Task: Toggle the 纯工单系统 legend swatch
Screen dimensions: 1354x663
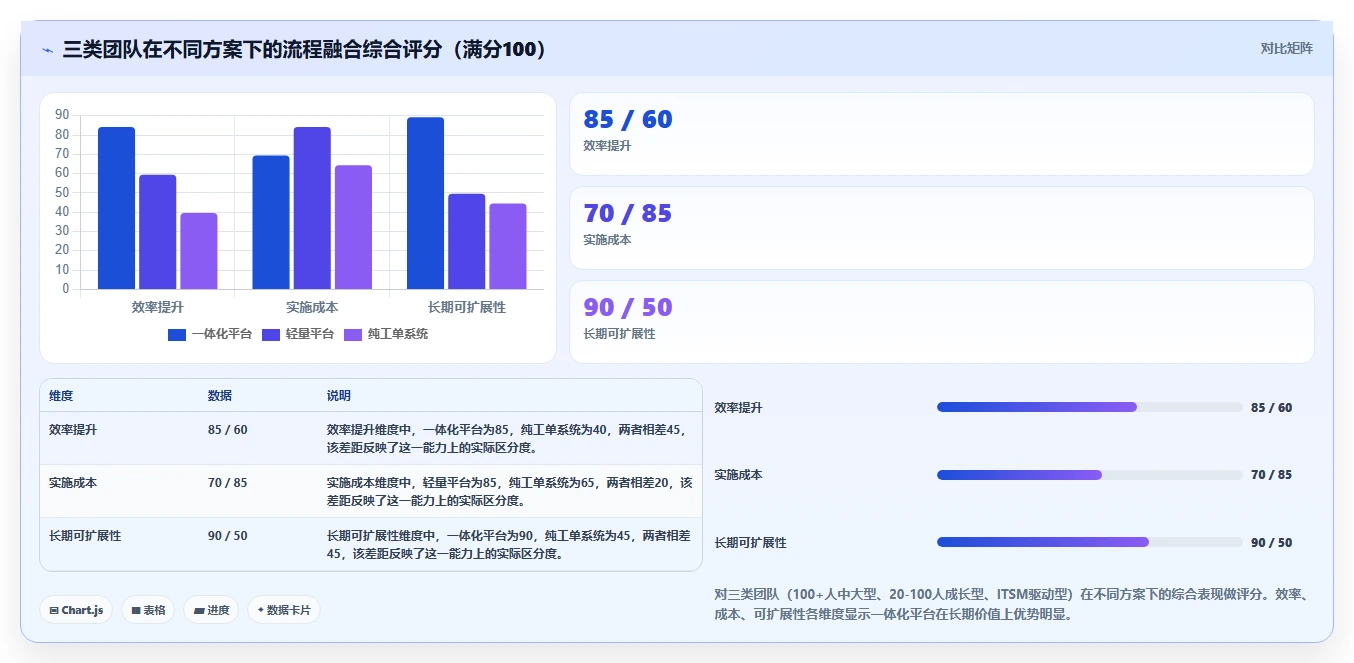Action: [x=353, y=334]
